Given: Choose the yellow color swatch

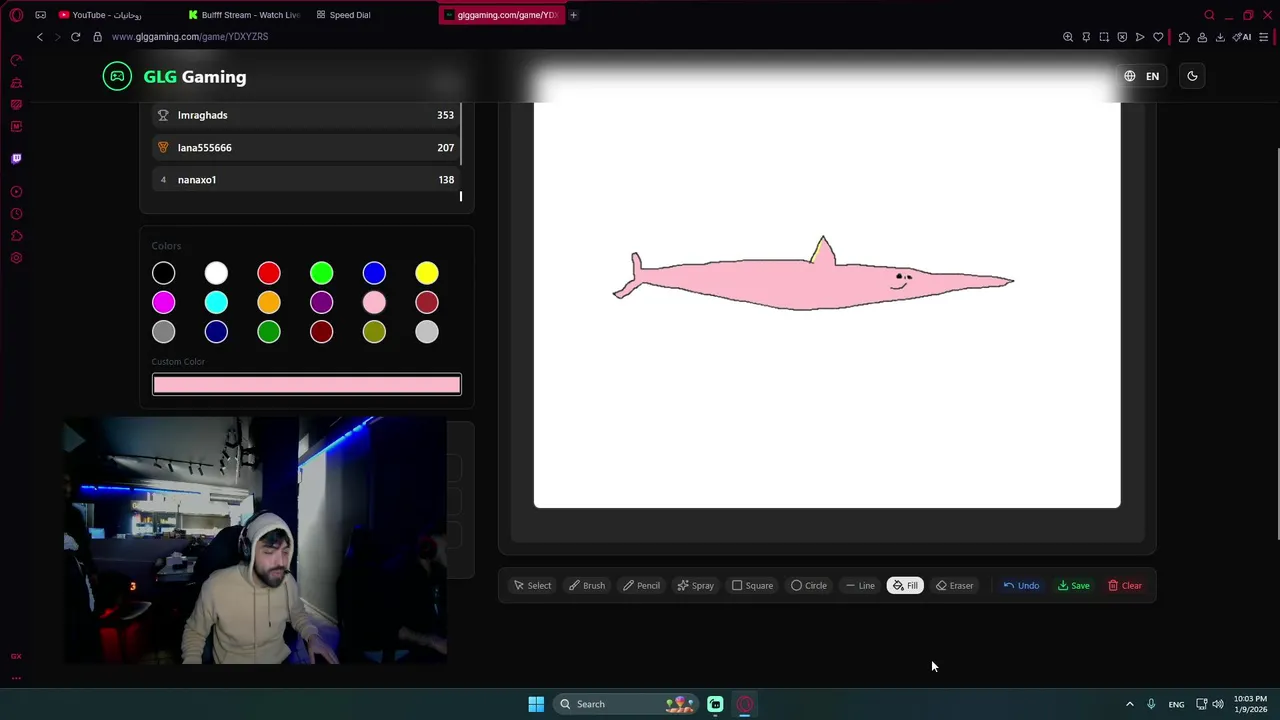Looking at the screenshot, I should [427, 273].
